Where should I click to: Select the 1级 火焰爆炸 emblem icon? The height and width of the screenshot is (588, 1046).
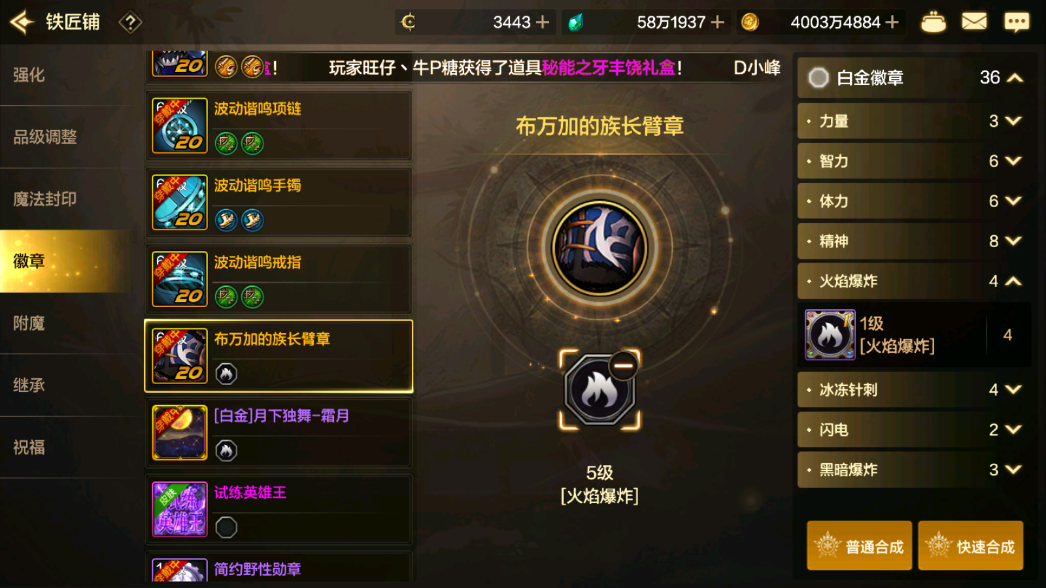coord(830,334)
